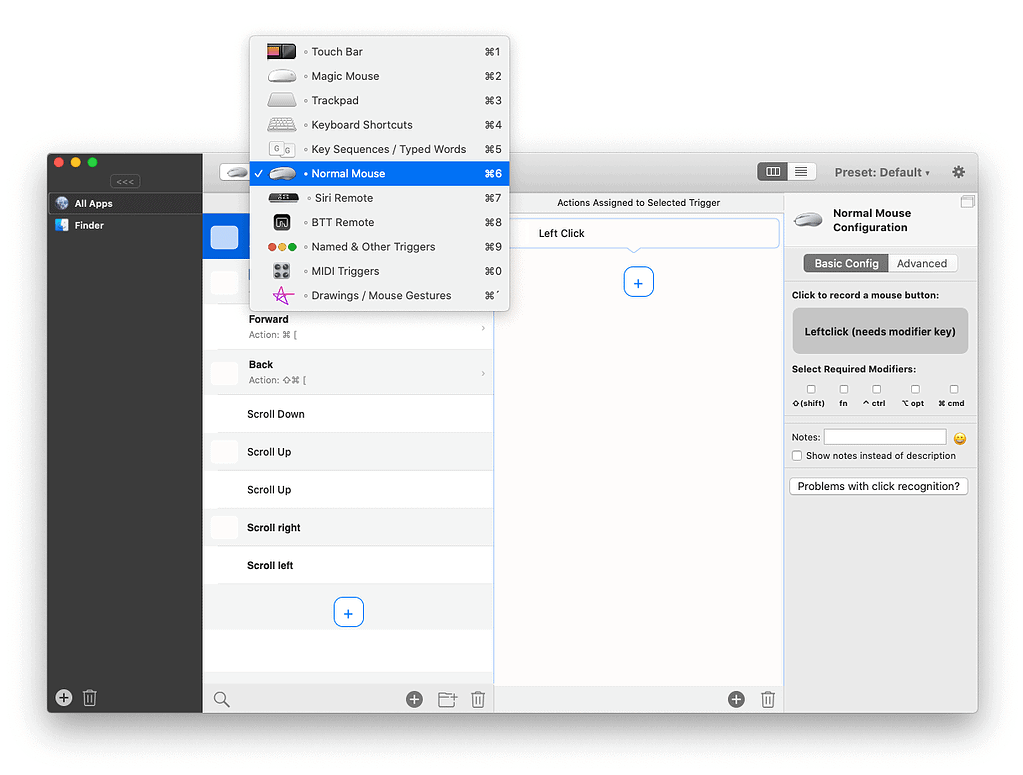Screen dimensions: 1023x775
Task: Add action with plus icon in actions footer
Action: pyautogui.click(x=736, y=699)
